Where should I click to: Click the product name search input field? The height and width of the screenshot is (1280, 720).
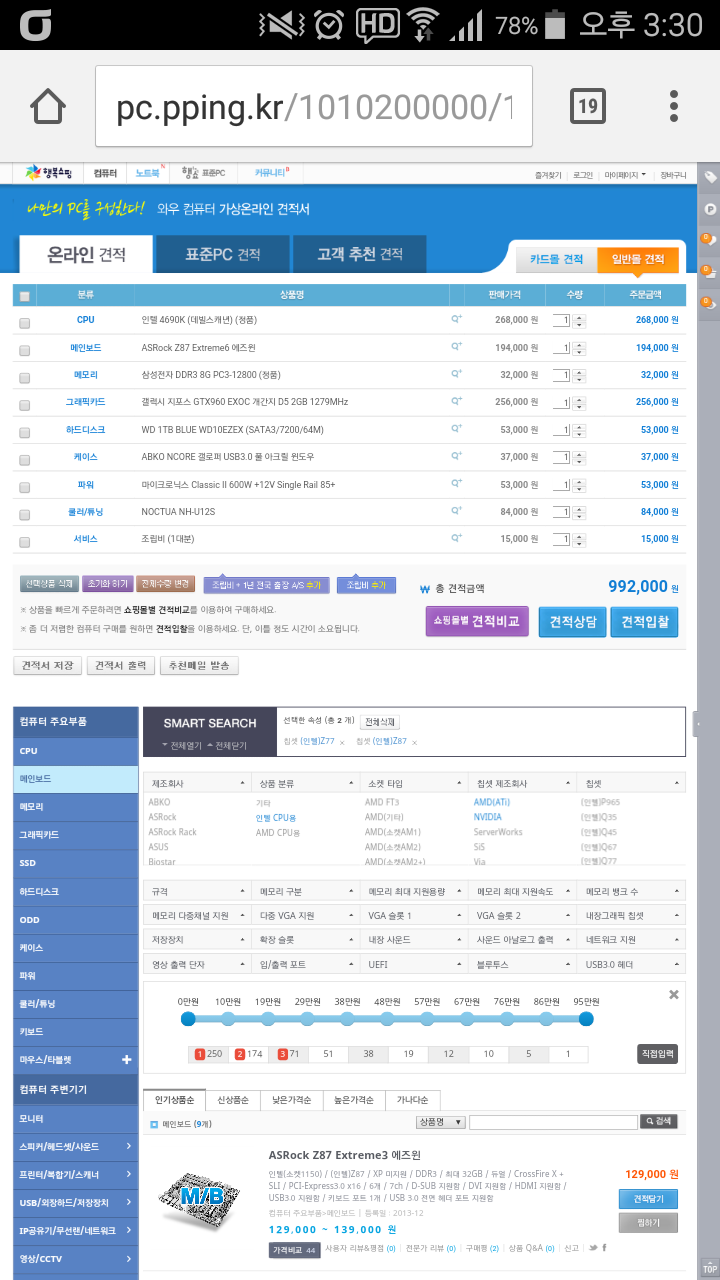pyautogui.click(x=553, y=1122)
